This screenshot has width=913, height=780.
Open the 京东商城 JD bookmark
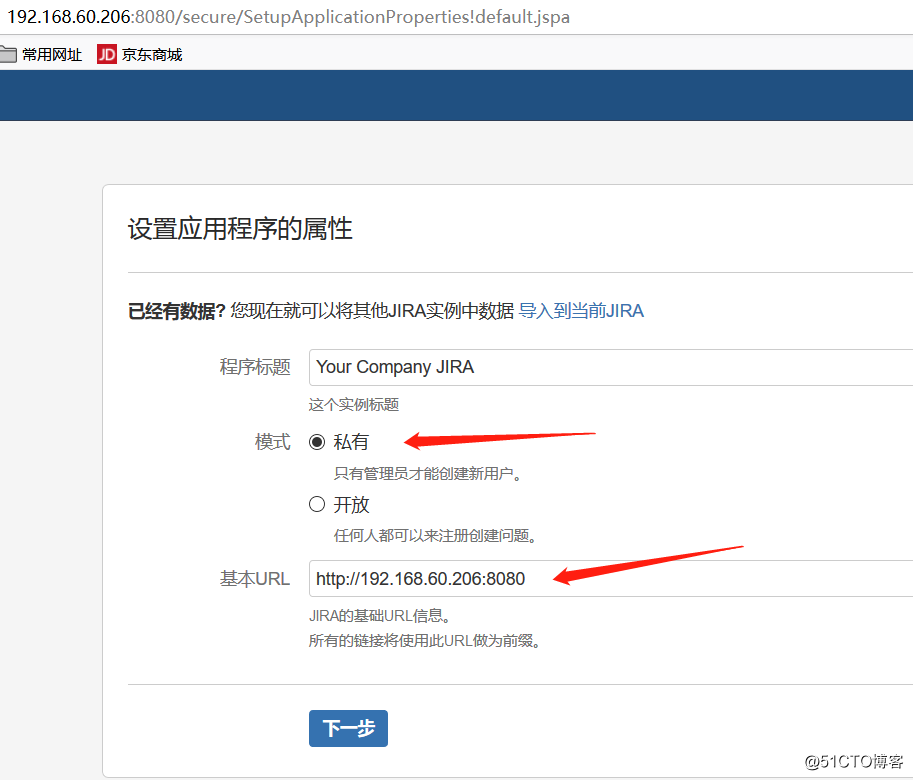point(140,55)
